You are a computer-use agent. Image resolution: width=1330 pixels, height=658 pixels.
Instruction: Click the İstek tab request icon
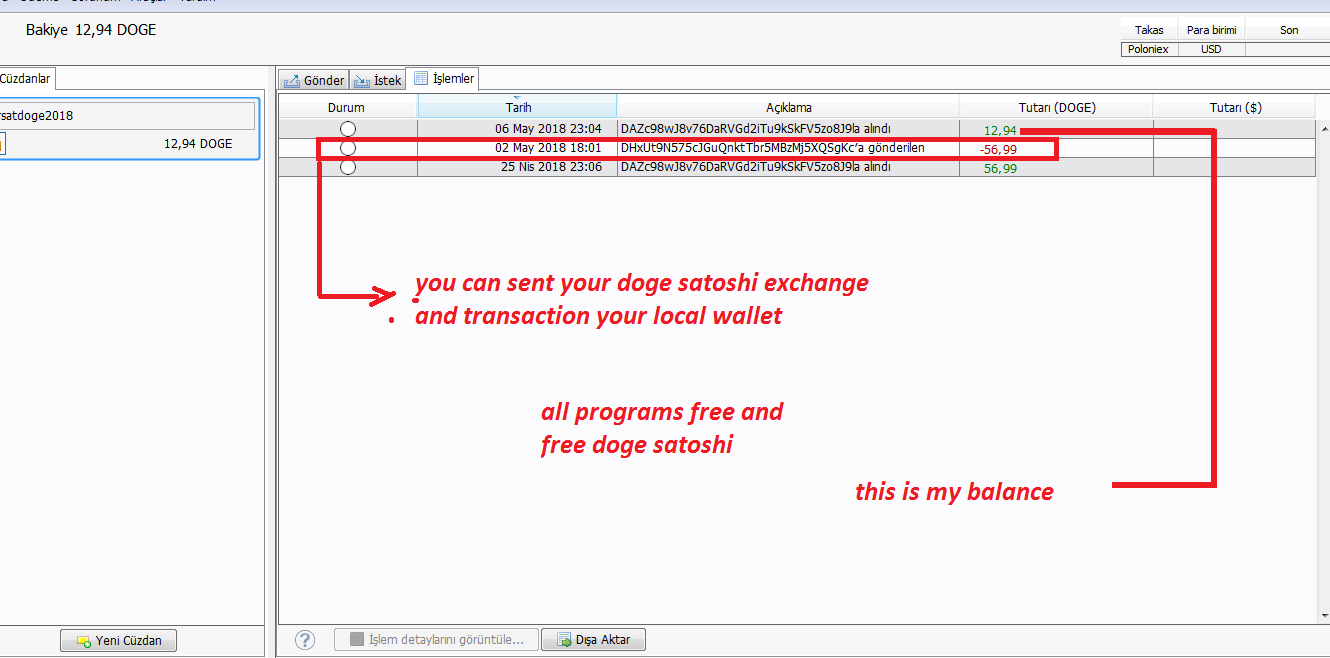click(x=362, y=81)
